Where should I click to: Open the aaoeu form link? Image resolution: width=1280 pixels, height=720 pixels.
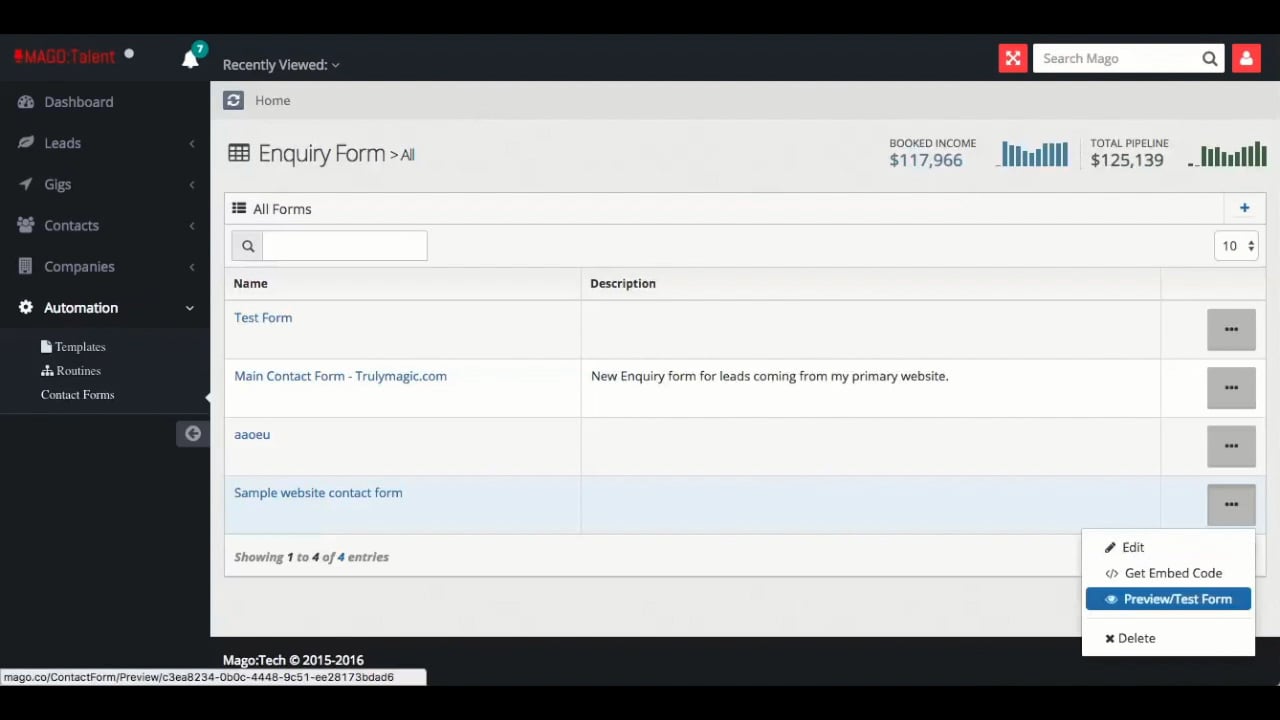(252, 435)
